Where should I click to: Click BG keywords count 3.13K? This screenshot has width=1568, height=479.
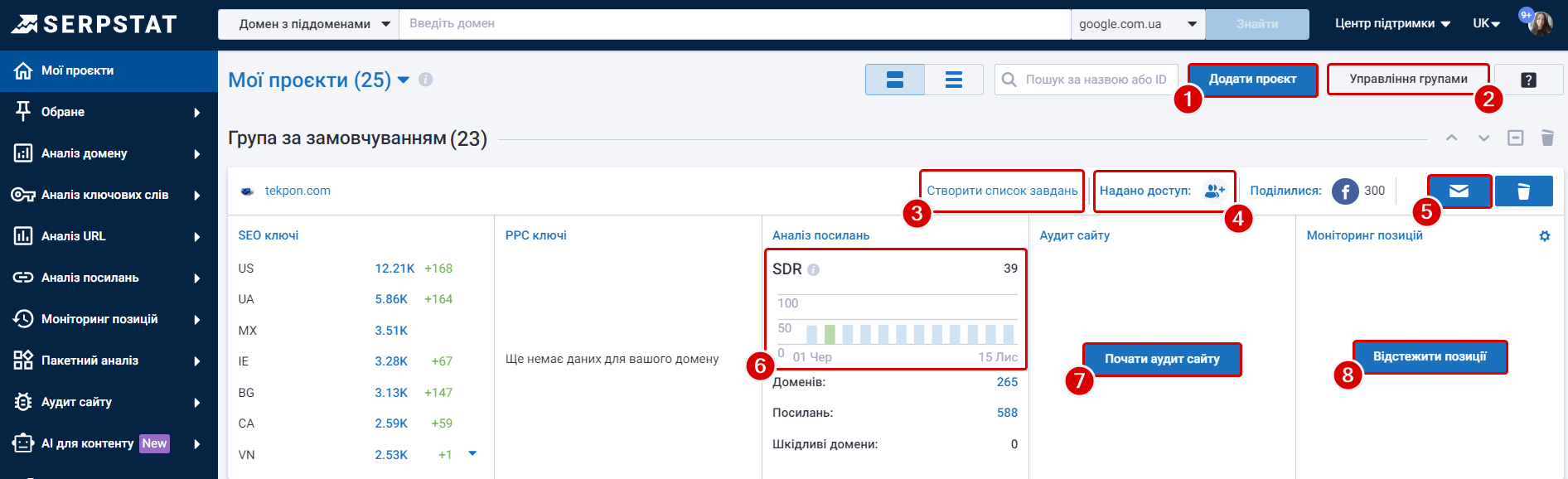391,393
